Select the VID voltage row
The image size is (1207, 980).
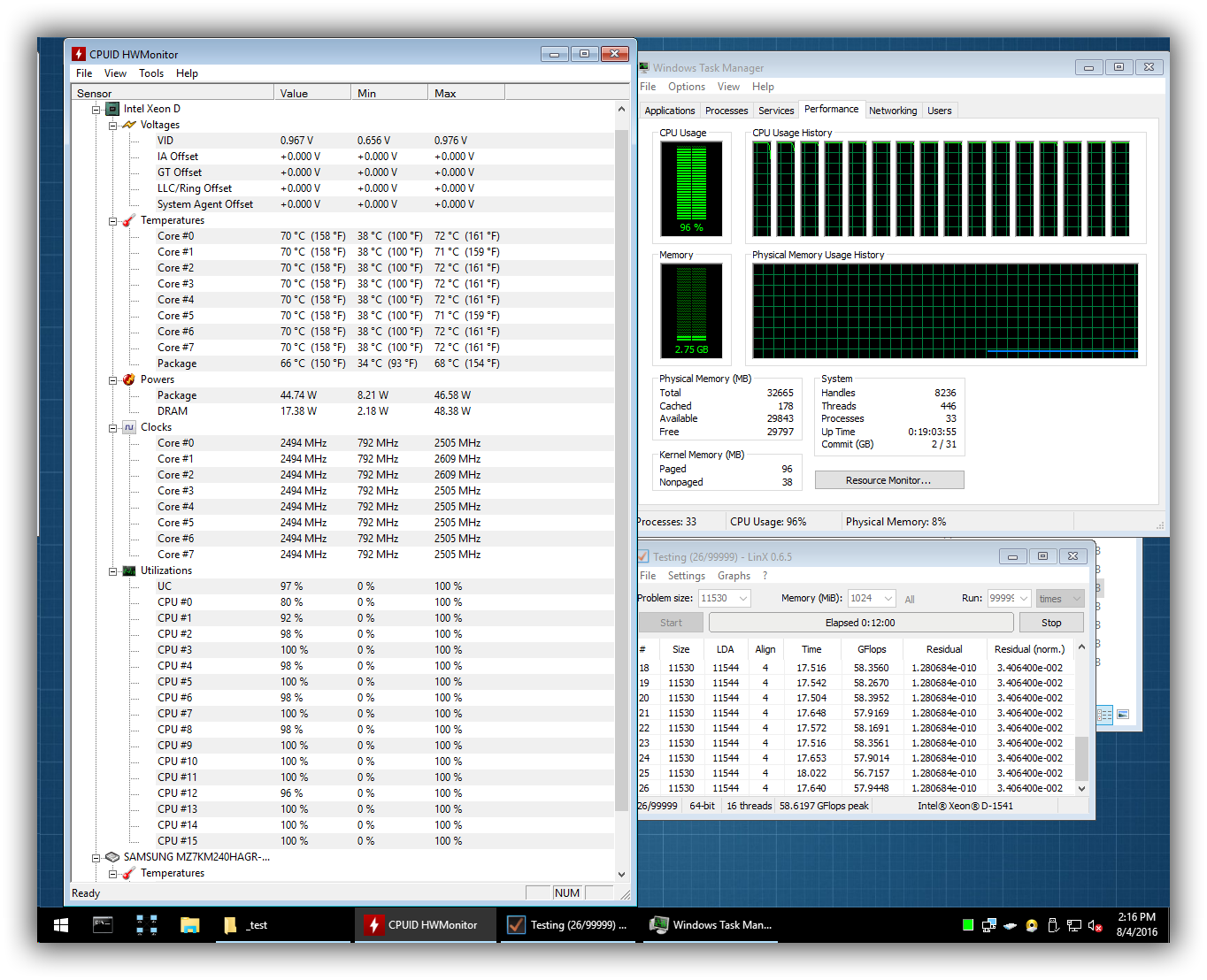[342, 141]
